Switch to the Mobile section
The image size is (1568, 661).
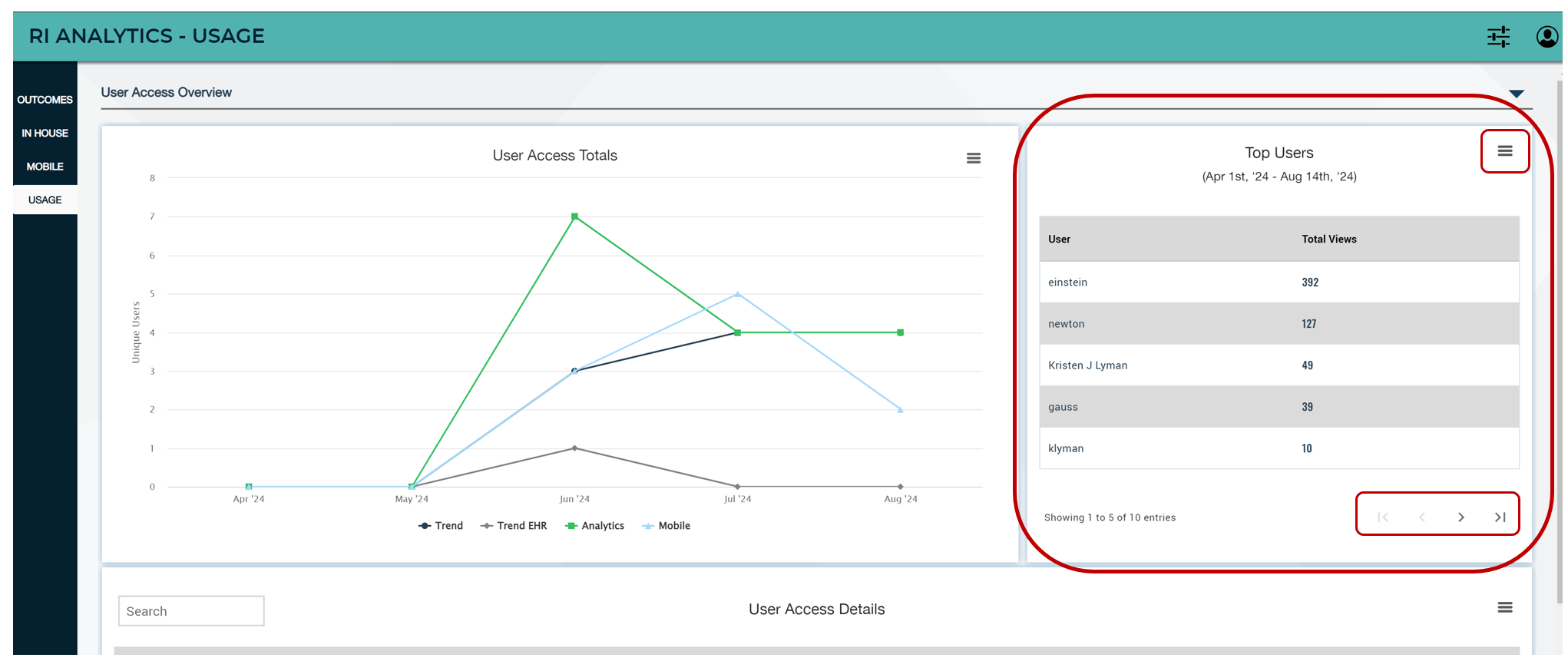coord(45,167)
